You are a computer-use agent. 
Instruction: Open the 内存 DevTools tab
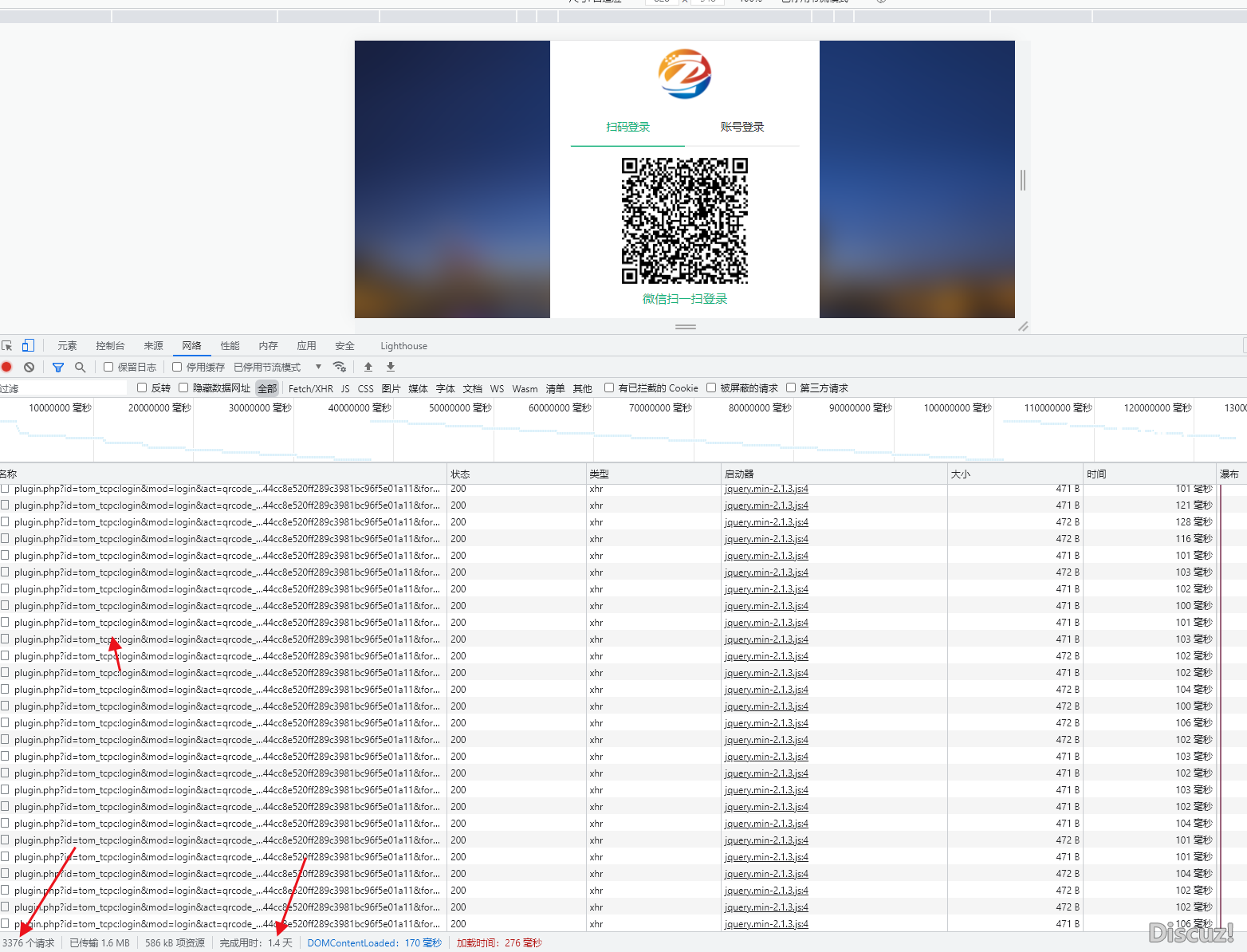(x=268, y=346)
